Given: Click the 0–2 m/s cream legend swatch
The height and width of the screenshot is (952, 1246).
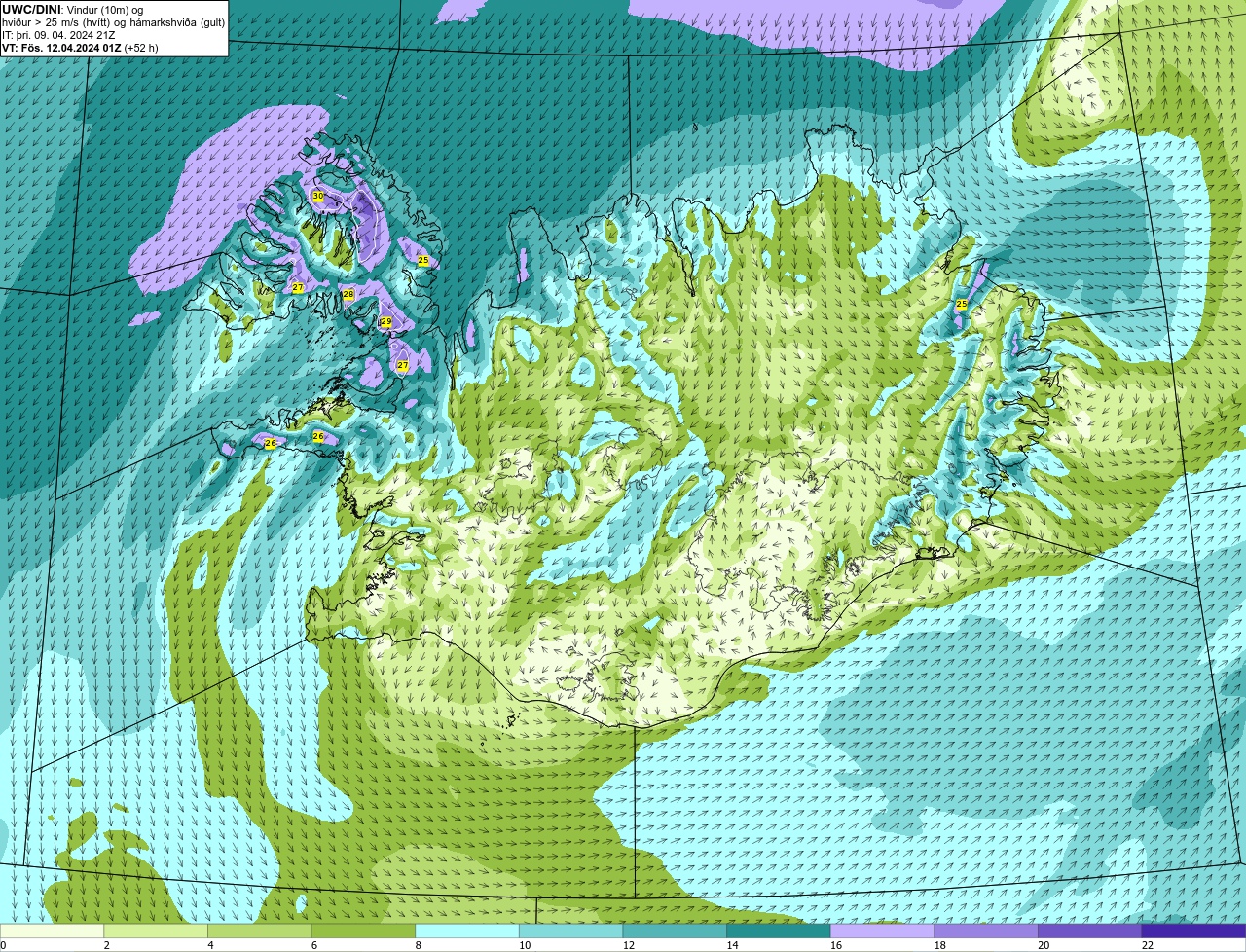Looking at the screenshot, I should coord(52,931).
